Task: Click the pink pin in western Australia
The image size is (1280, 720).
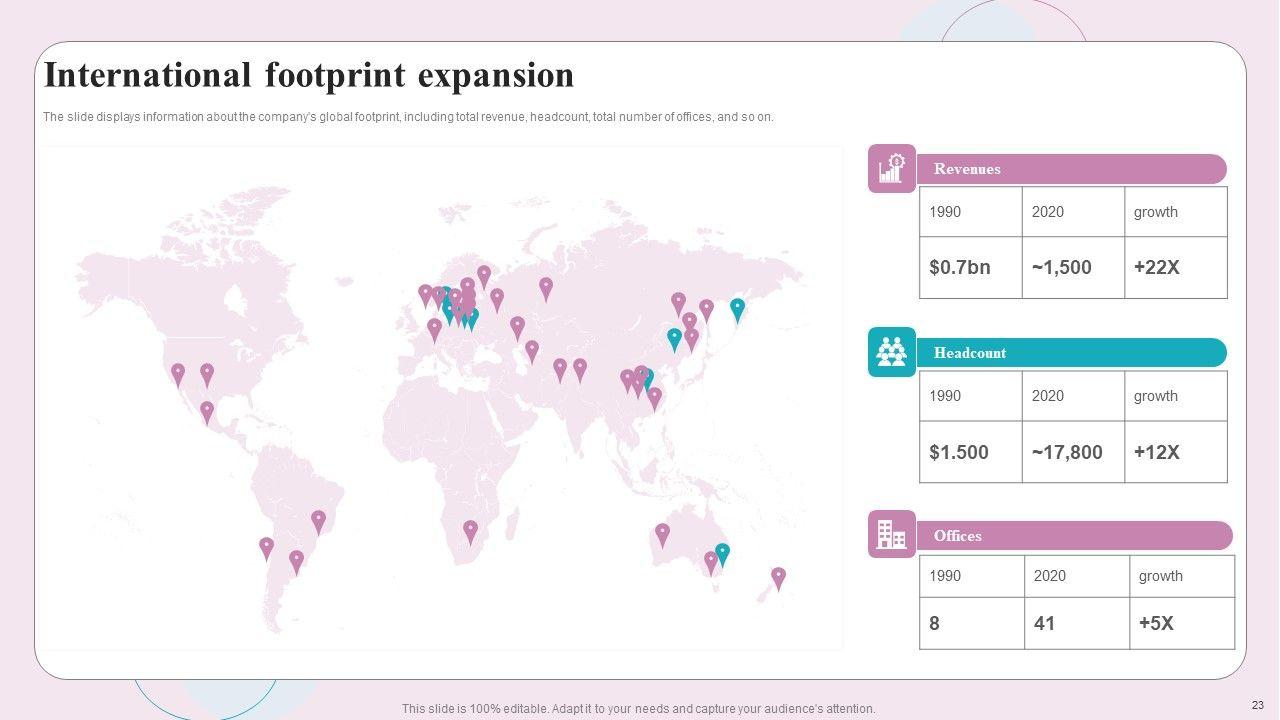Action: pyautogui.click(x=662, y=534)
